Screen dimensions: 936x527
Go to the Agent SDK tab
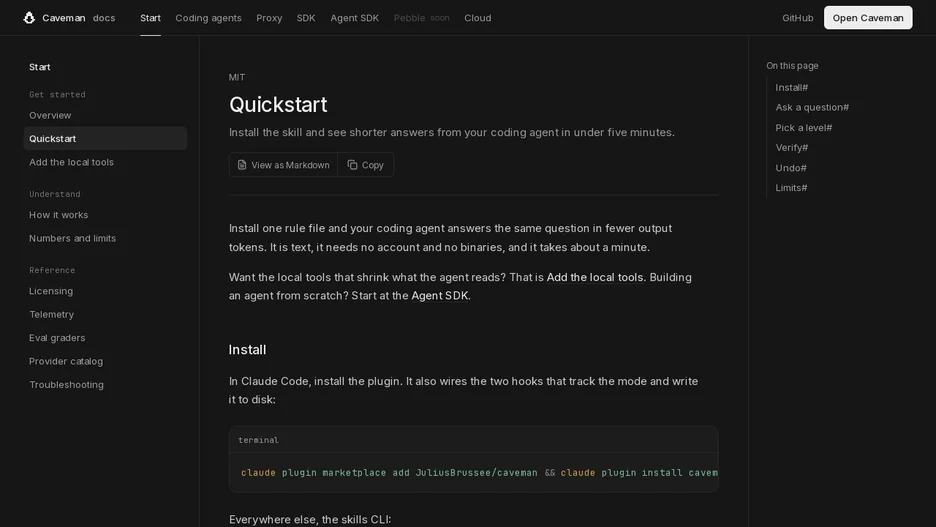click(x=355, y=18)
